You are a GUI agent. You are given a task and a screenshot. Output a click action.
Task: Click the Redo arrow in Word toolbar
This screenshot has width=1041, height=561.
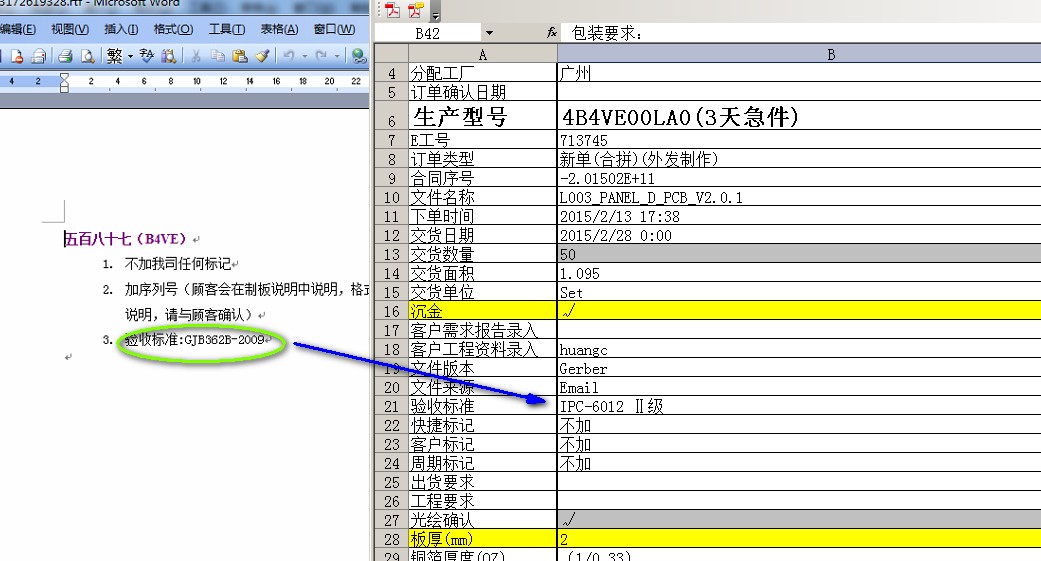pyautogui.click(x=321, y=56)
